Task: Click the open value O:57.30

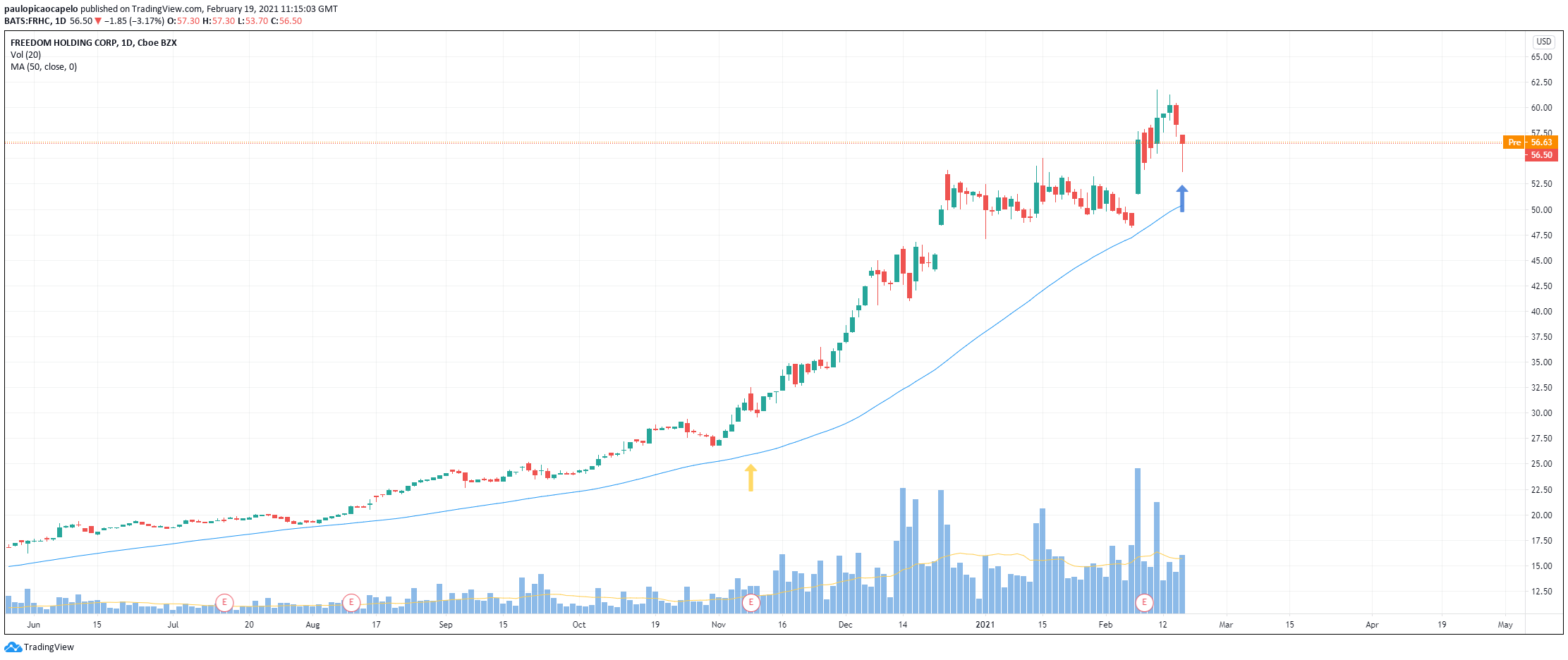Action: pyautogui.click(x=183, y=21)
